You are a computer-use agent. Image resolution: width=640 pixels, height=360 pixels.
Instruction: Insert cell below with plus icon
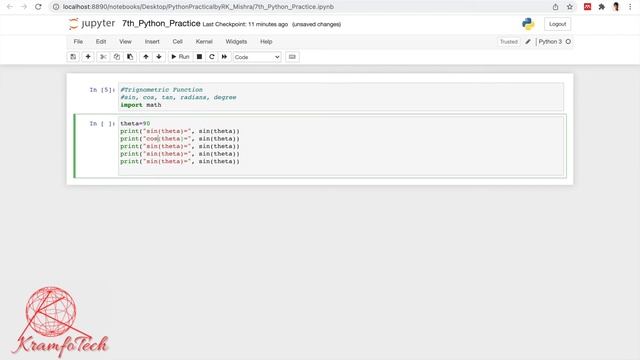tap(88, 57)
